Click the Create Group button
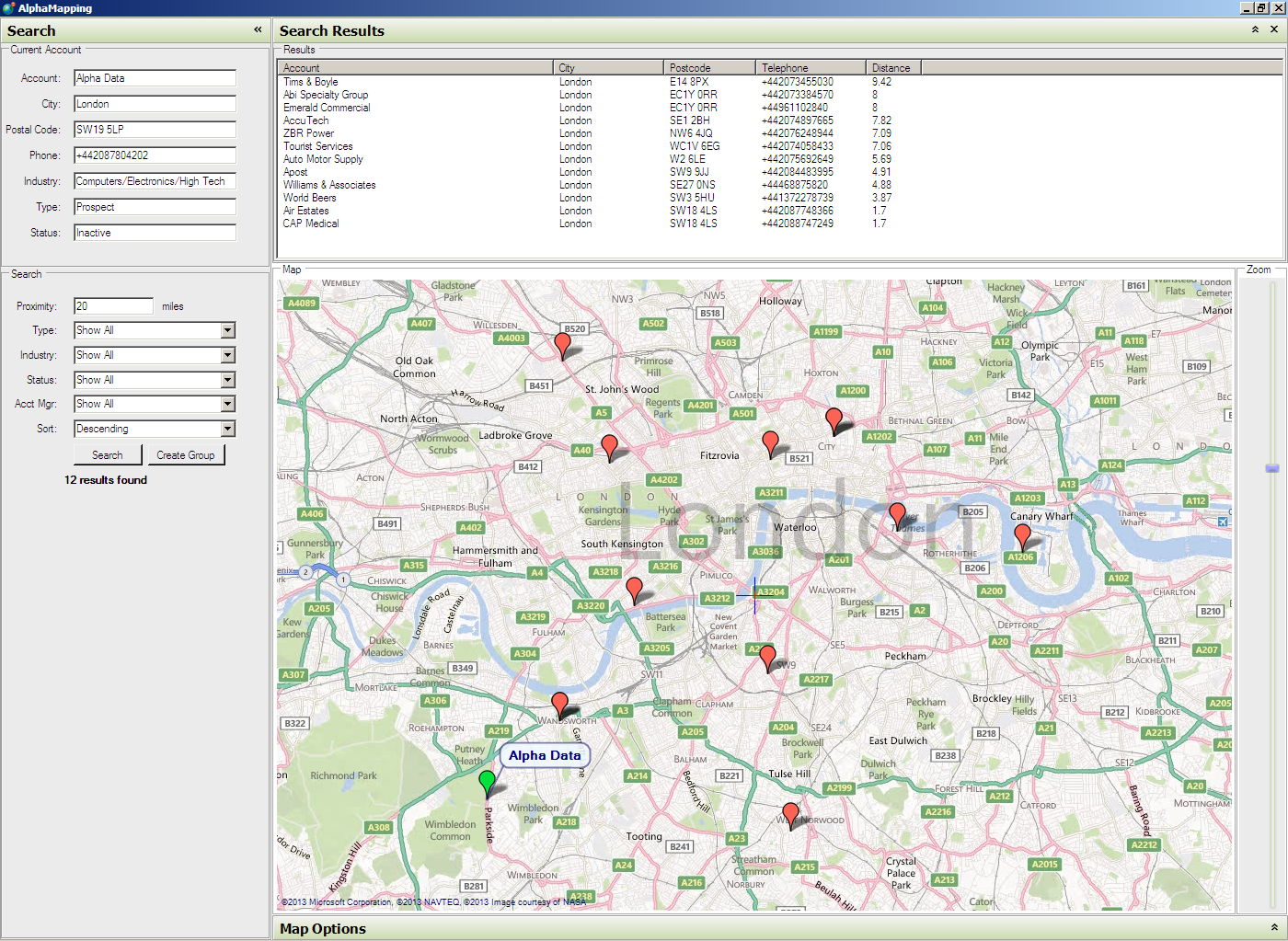 [186, 455]
